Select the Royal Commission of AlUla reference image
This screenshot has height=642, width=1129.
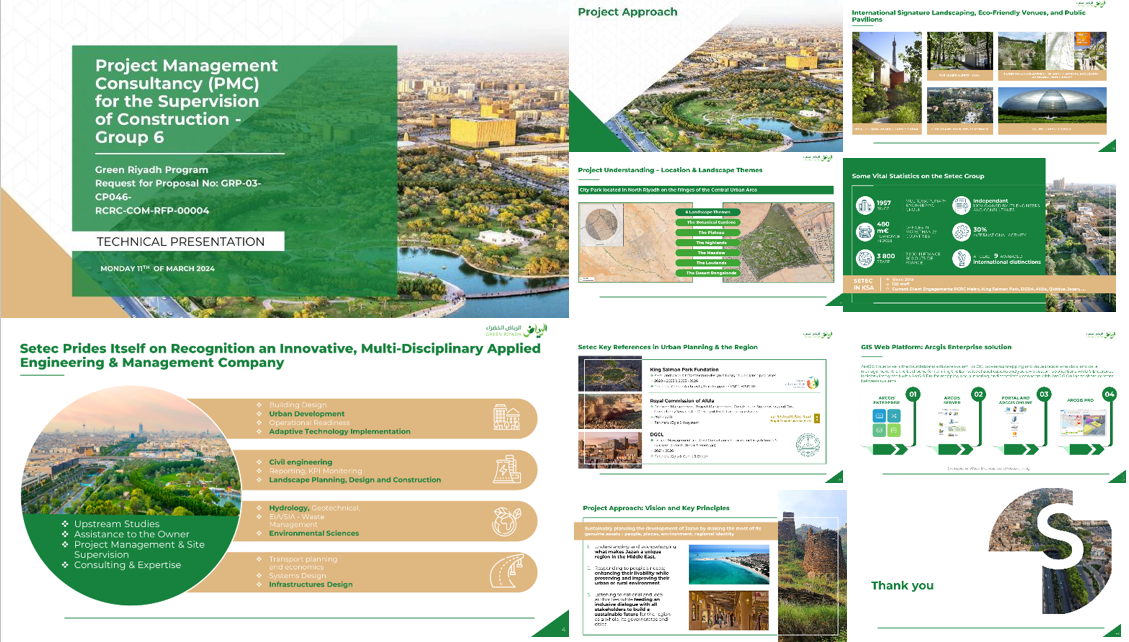[x=609, y=412]
